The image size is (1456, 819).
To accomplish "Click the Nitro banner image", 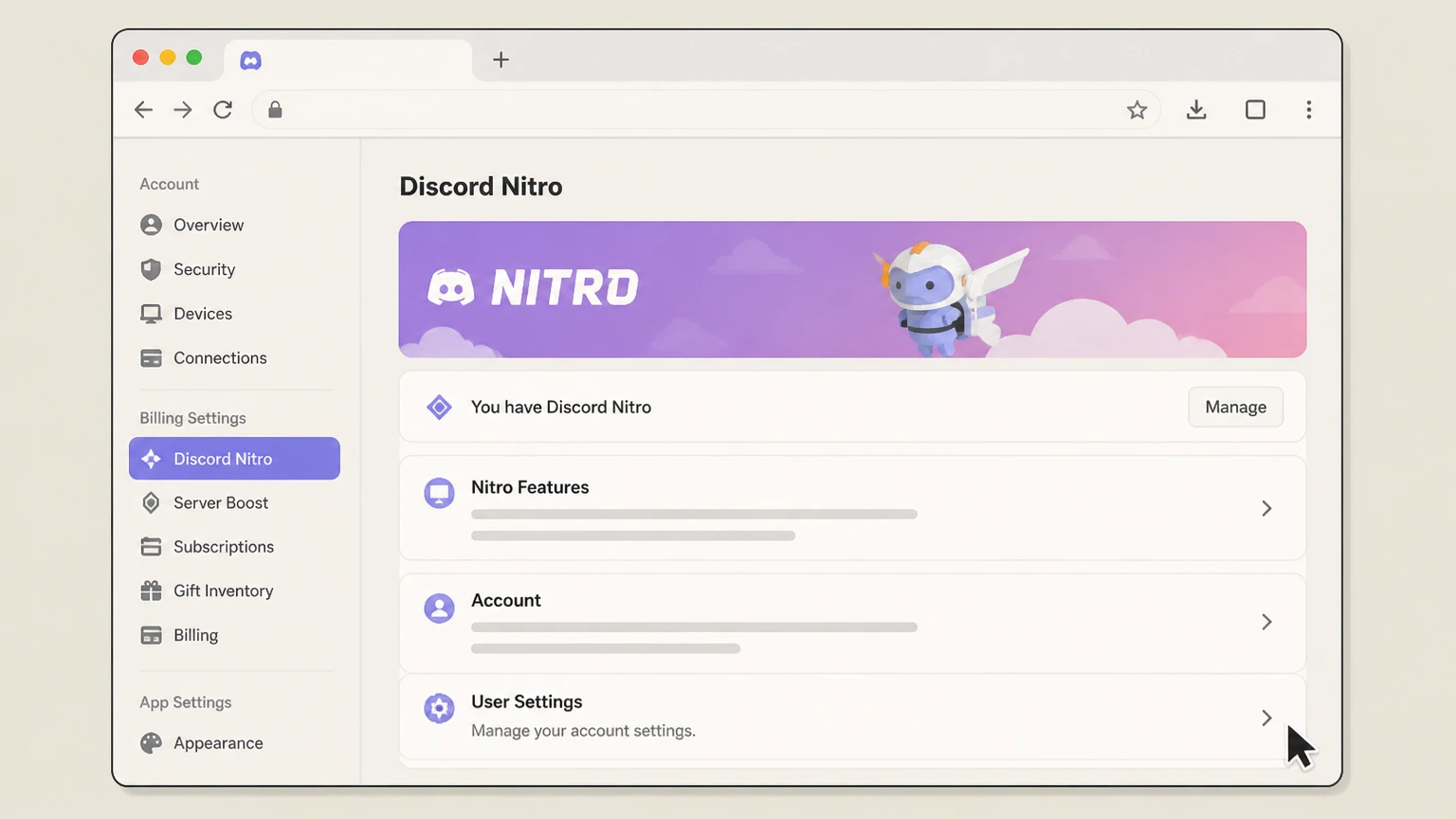I will (852, 289).
